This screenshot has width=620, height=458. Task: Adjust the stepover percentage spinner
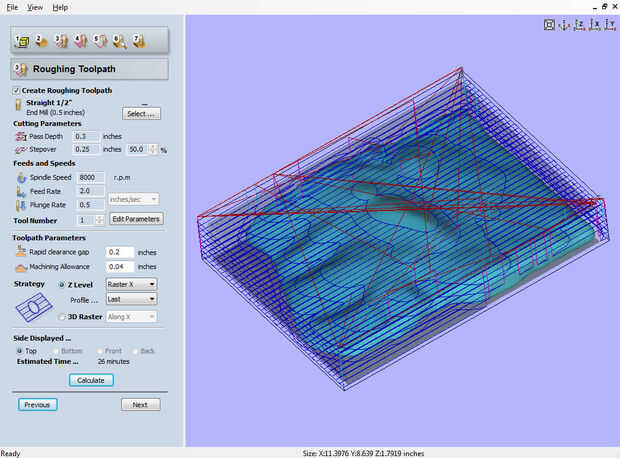[153, 150]
